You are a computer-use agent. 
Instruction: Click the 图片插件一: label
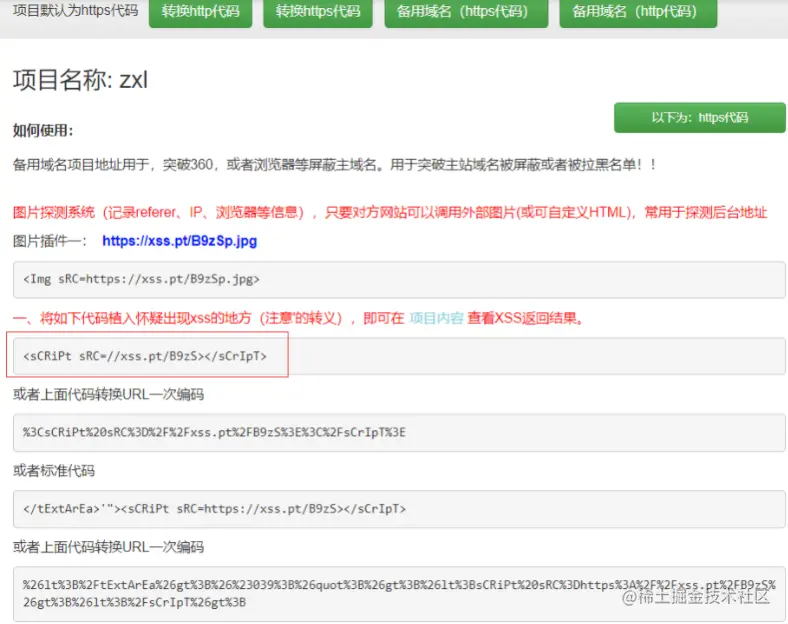click(50, 241)
